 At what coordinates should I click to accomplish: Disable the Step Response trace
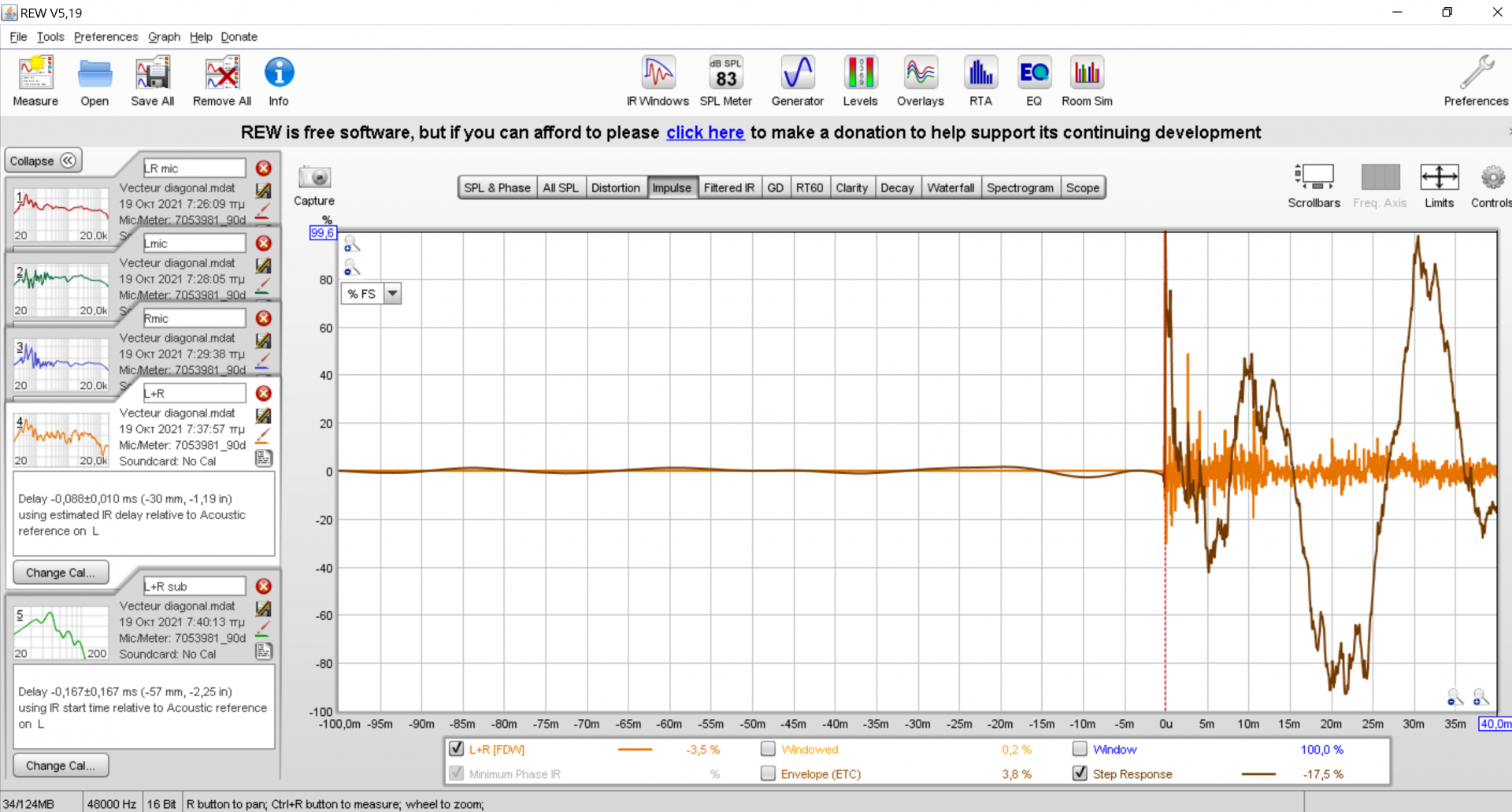tap(1080, 773)
